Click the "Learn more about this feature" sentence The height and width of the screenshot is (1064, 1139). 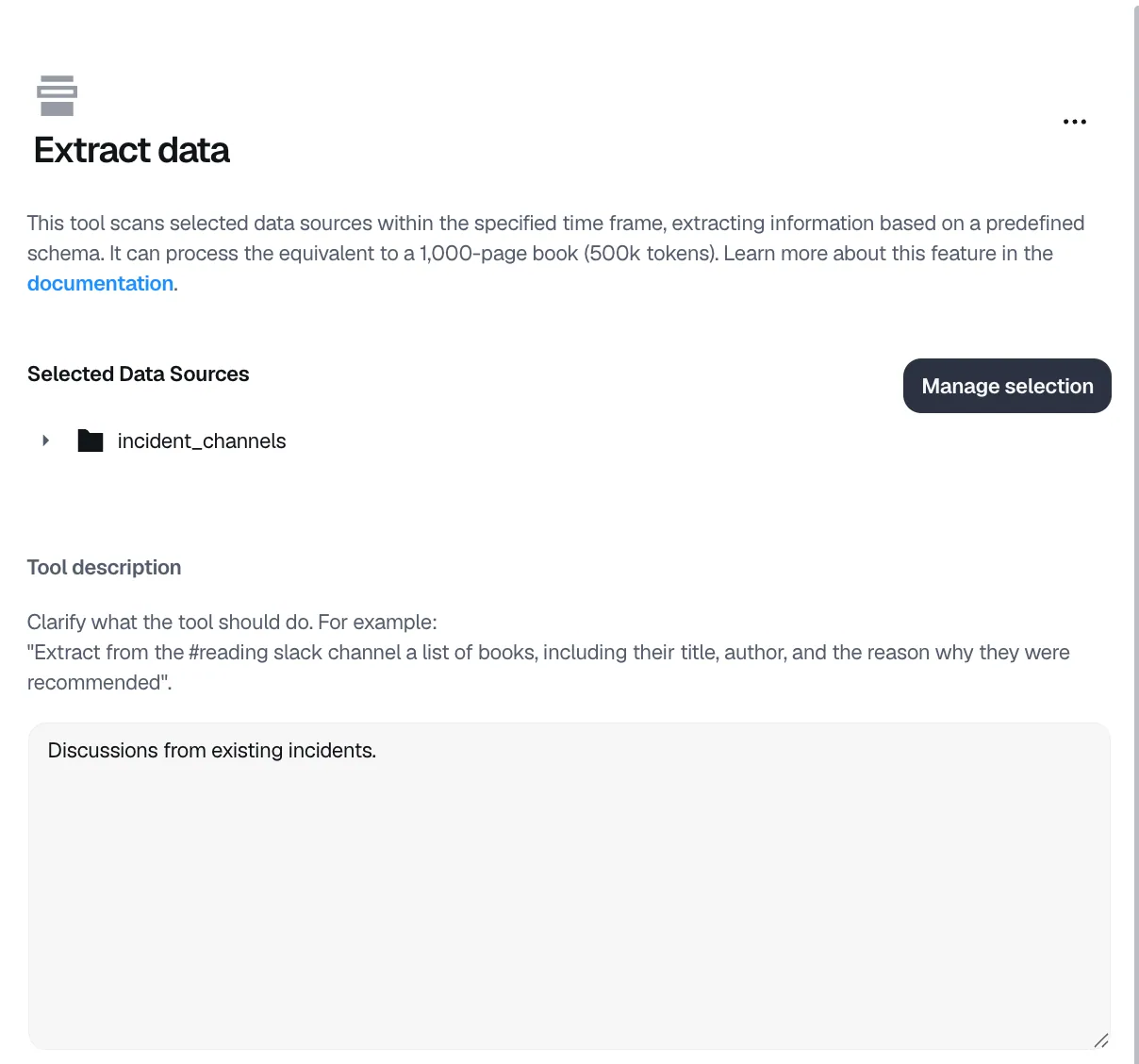point(870,253)
